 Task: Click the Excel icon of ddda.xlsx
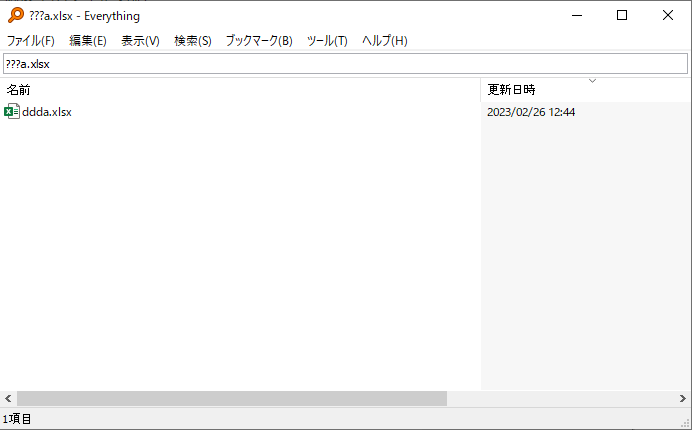[x=12, y=112]
